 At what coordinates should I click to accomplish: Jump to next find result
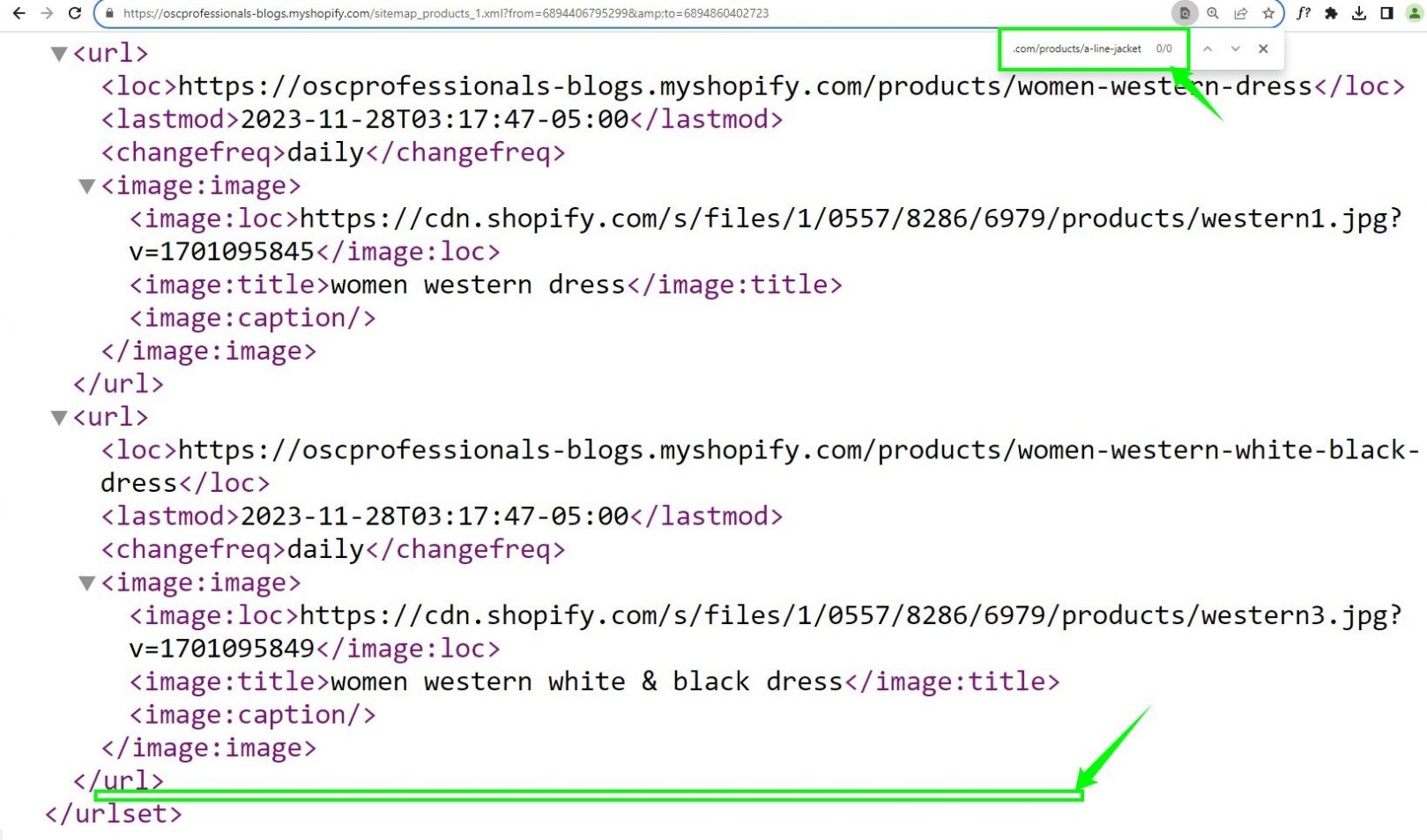(x=1235, y=49)
